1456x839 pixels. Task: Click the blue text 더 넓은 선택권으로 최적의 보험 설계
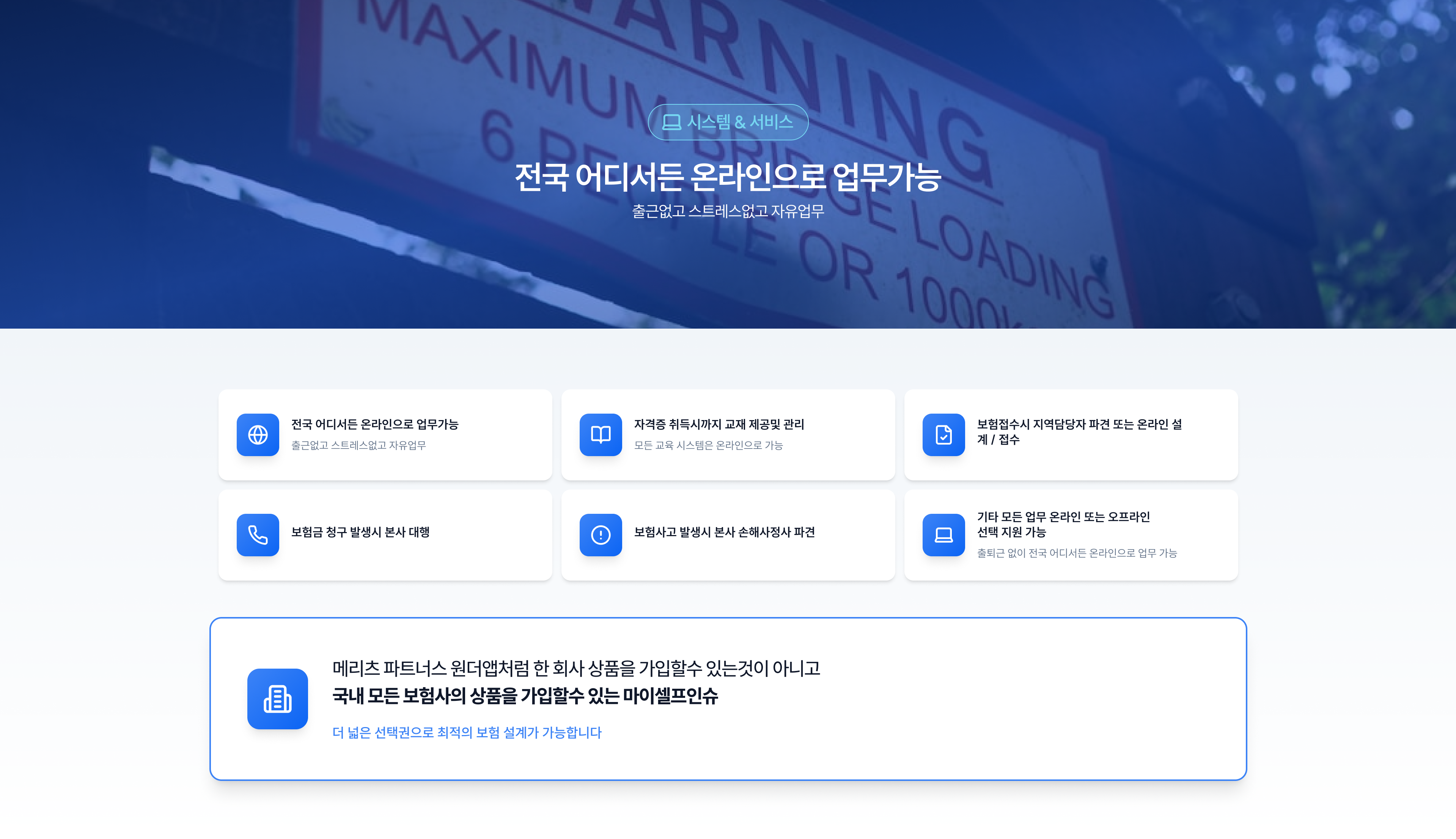(x=467, y=732)
